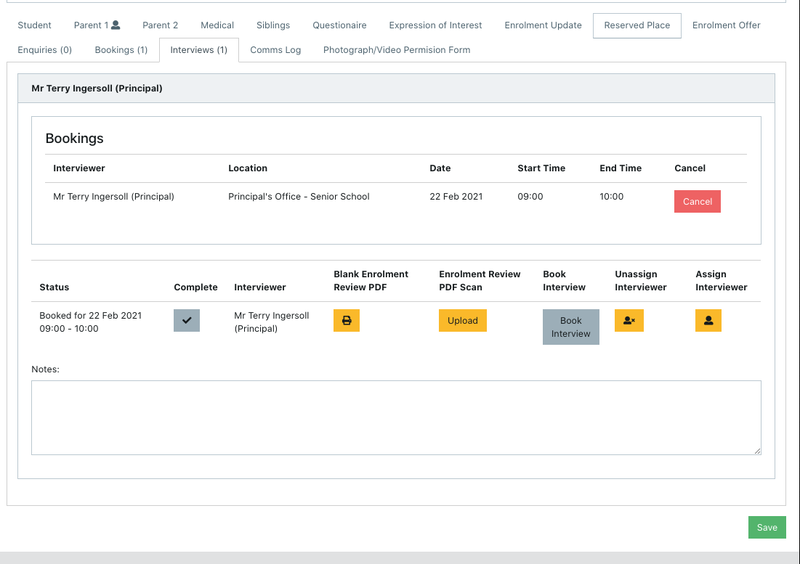This screenshot has height=564, width=800.
Task: Switch to Expression of Interest tab
Action: [435, 25]
